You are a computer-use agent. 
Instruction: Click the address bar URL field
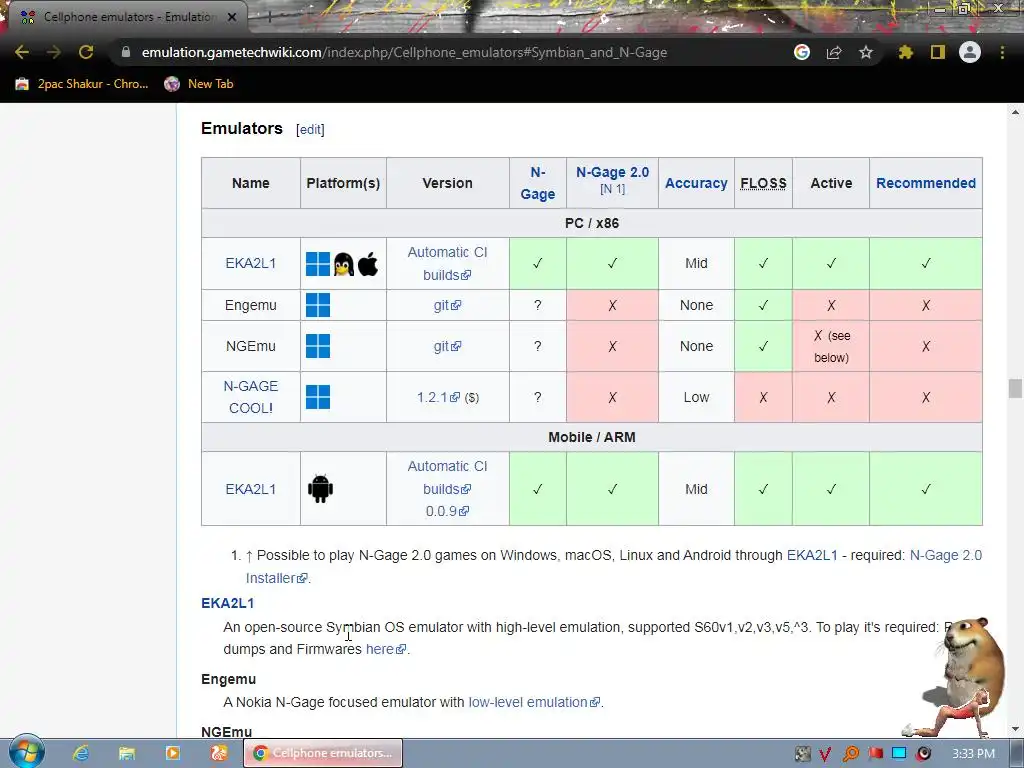(404, 52)
